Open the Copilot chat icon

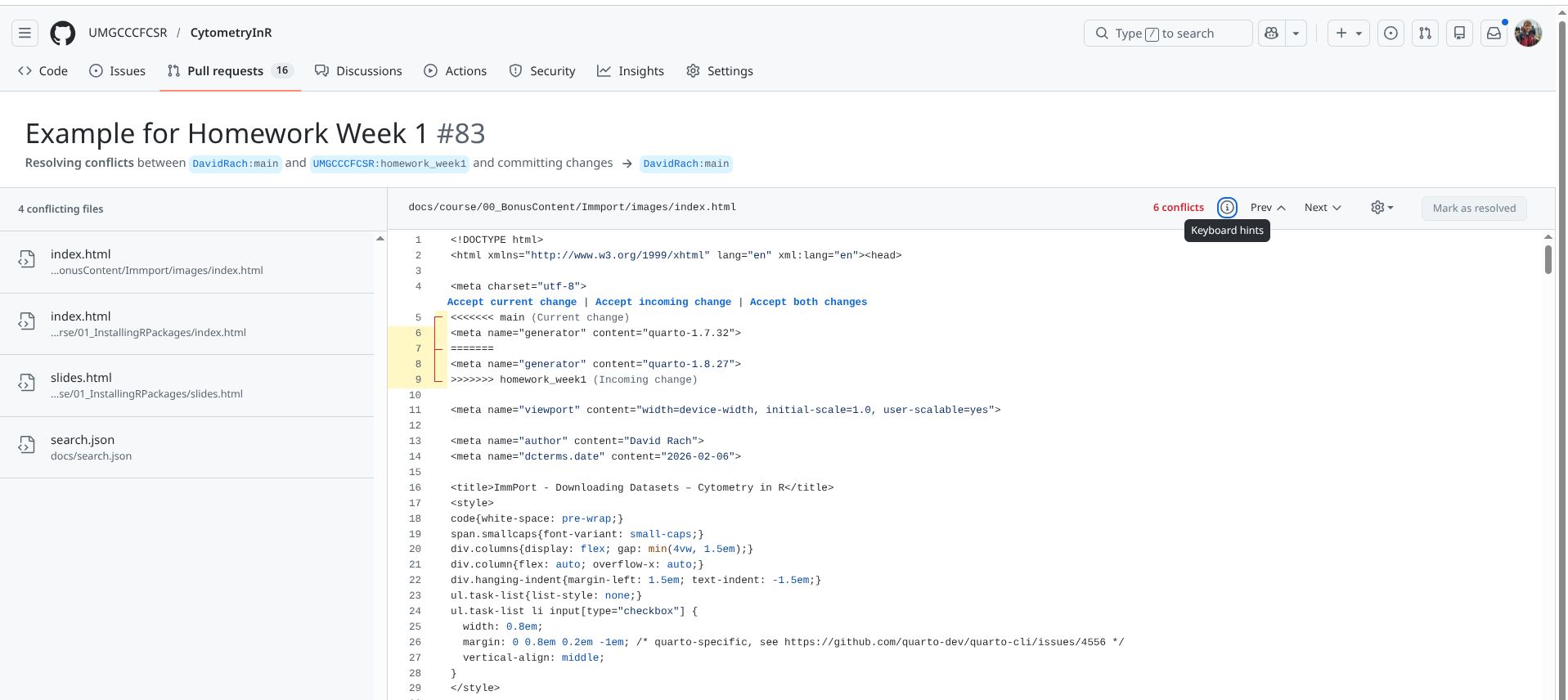pyautogui.click(x=1271, y=33)
